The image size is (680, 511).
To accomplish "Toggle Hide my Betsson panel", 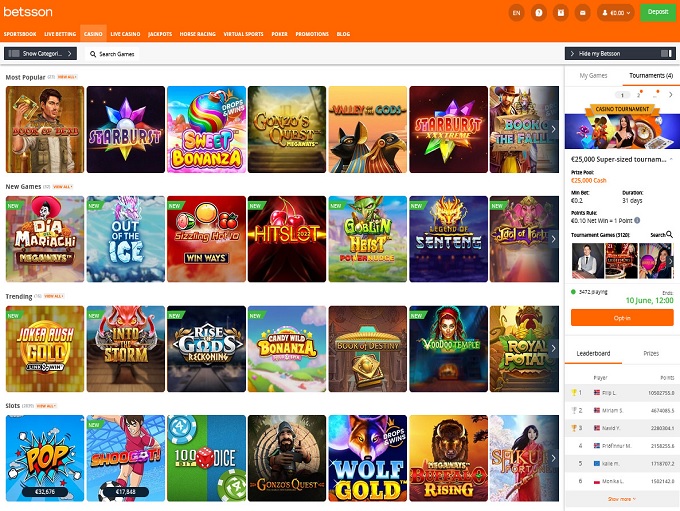I will pos(619,54).
